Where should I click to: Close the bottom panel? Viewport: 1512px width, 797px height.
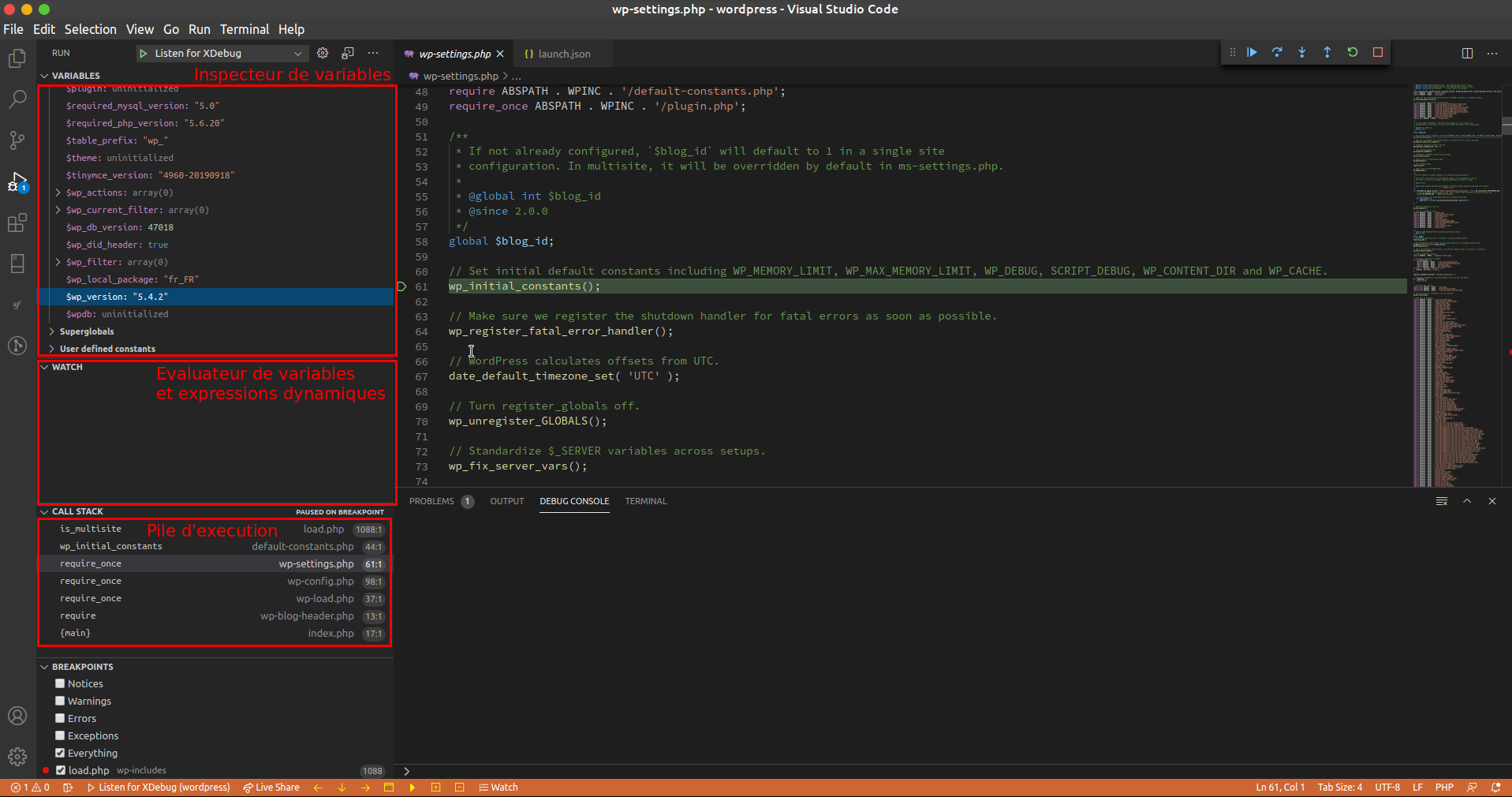pyautogui.click(x=1492, y=501)
